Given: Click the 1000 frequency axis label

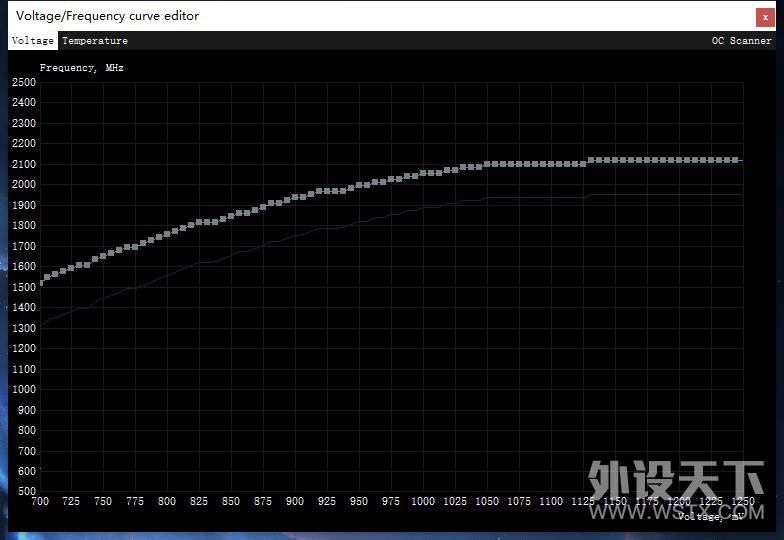Looking at the screenshot, I should click(x=24, y=389).
